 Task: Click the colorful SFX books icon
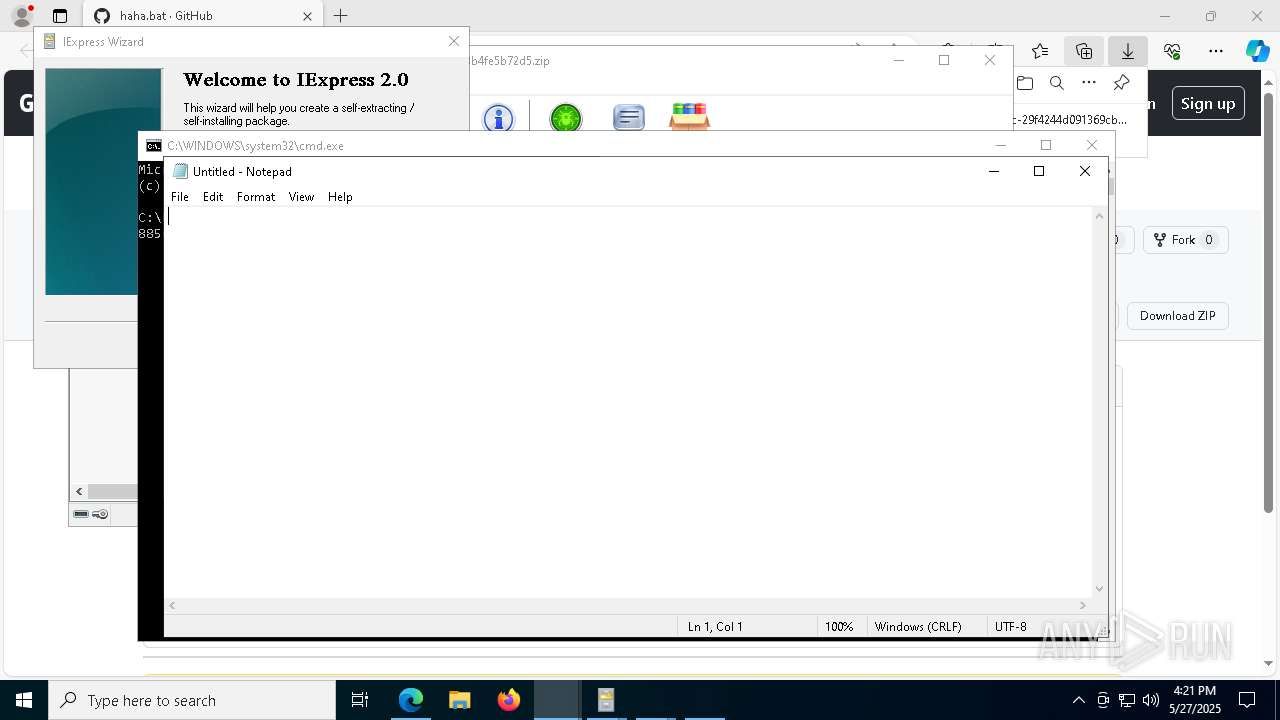[x=690, y=116]
